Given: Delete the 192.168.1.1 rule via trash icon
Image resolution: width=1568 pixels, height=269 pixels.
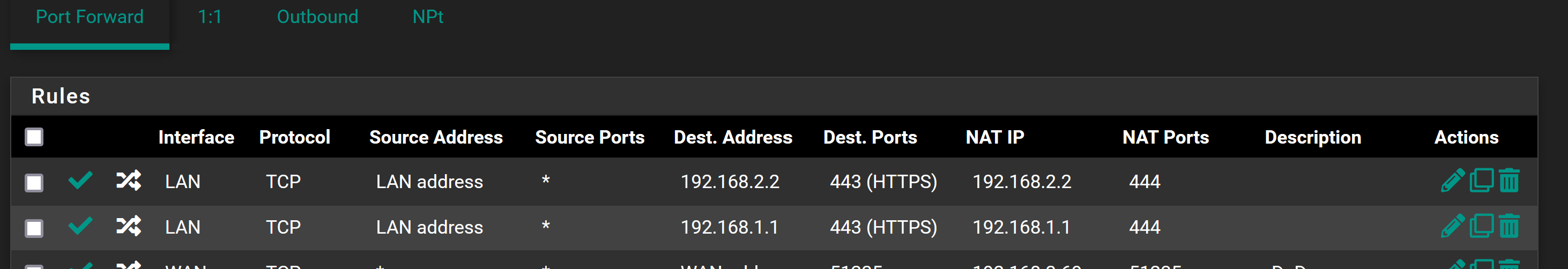Looking at the screenshot, I should (x=1509, y=226).
